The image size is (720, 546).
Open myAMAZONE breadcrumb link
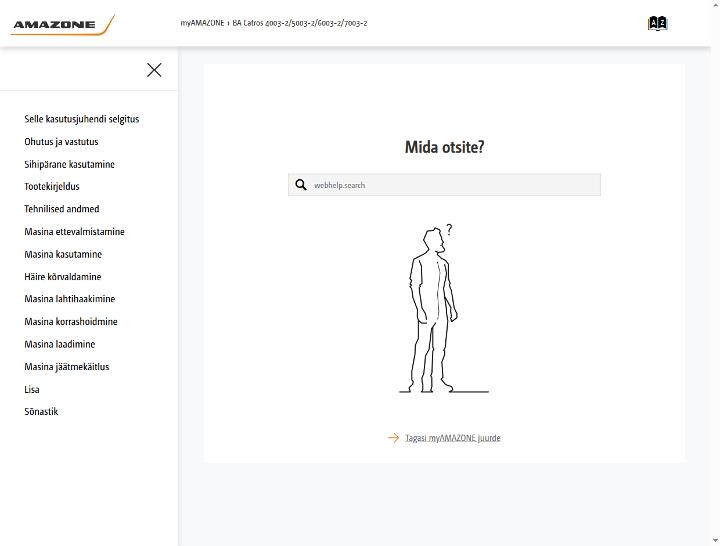202,23
